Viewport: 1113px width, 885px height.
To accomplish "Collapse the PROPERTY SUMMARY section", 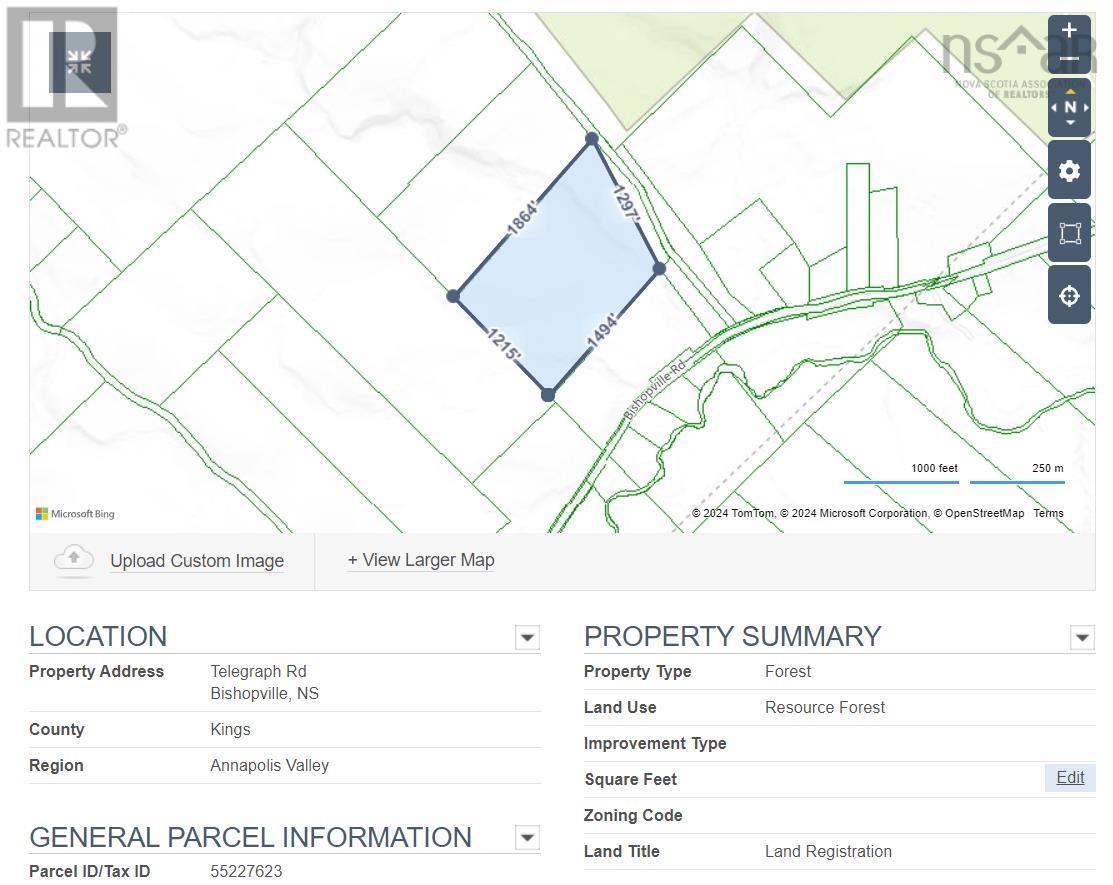I will [x=1082, y=636].
